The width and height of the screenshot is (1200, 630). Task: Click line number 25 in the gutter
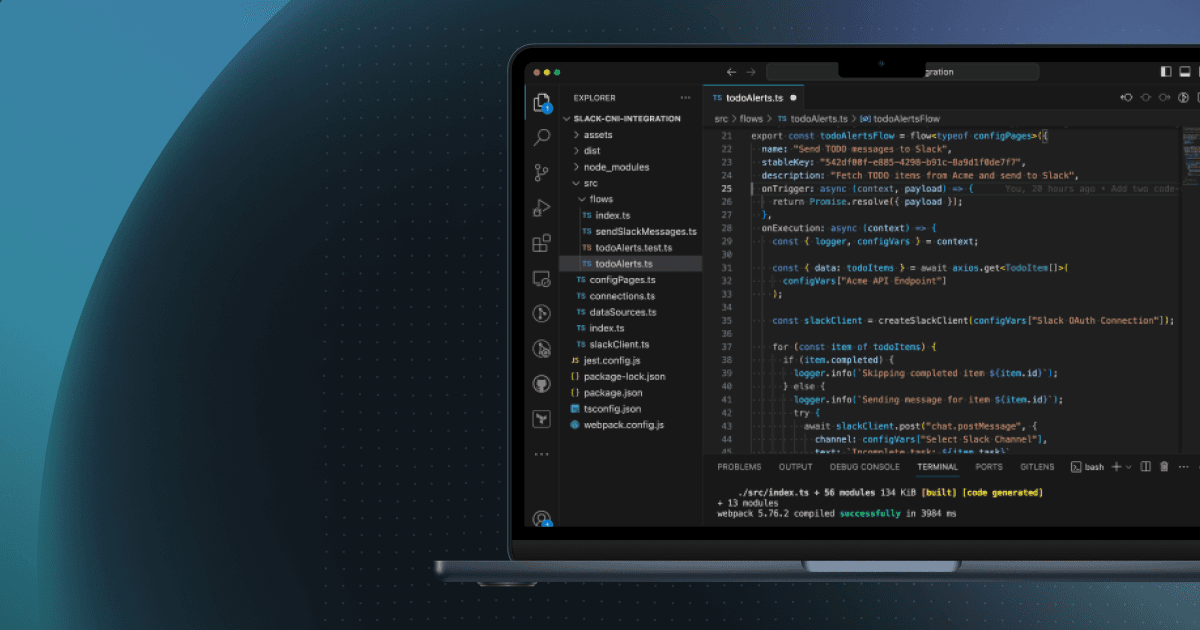pyautogui.click(x=727, y=188)
